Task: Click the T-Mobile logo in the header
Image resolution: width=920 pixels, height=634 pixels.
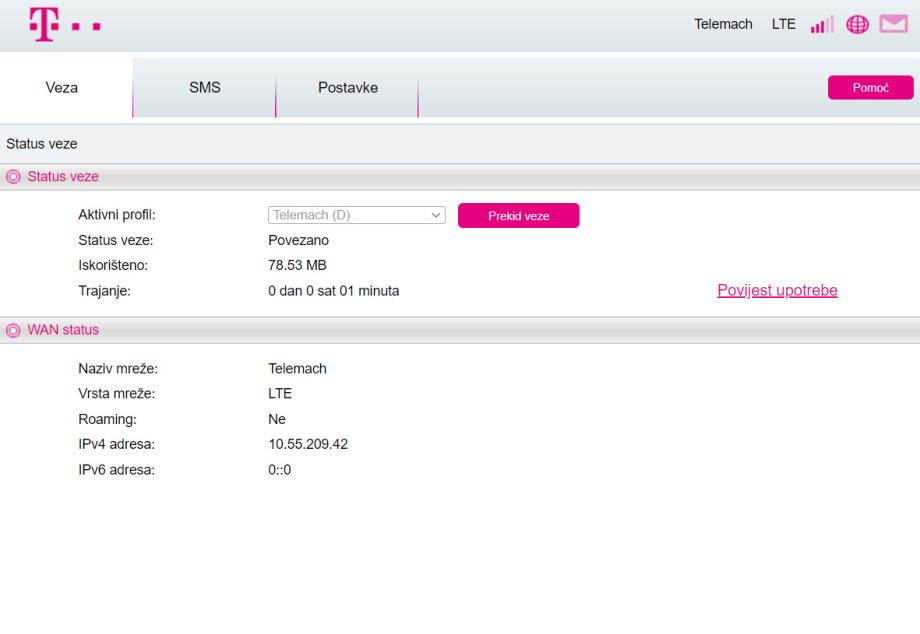Action: click(65, 24)
